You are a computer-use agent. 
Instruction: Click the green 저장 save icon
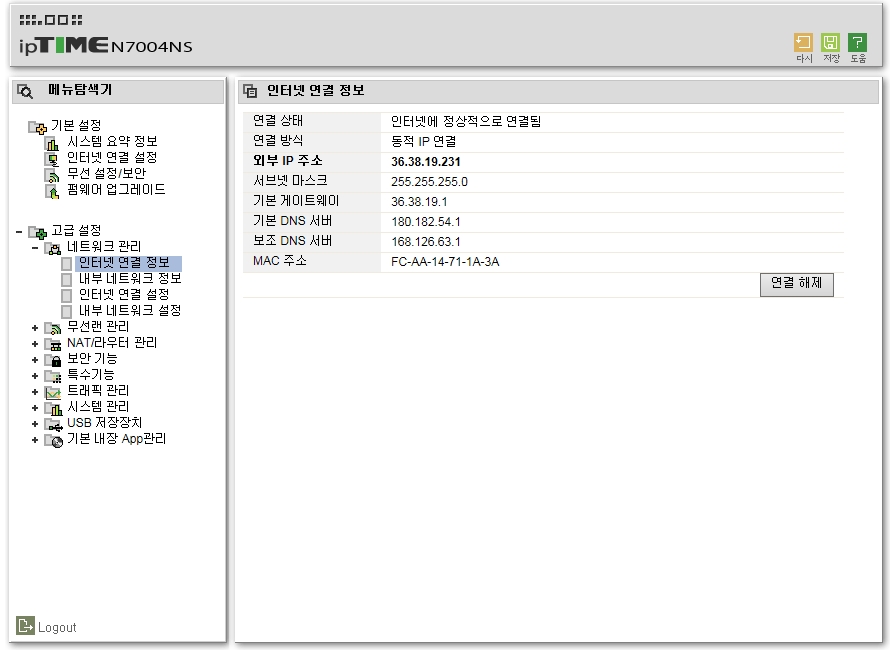(x=831, y=42)
